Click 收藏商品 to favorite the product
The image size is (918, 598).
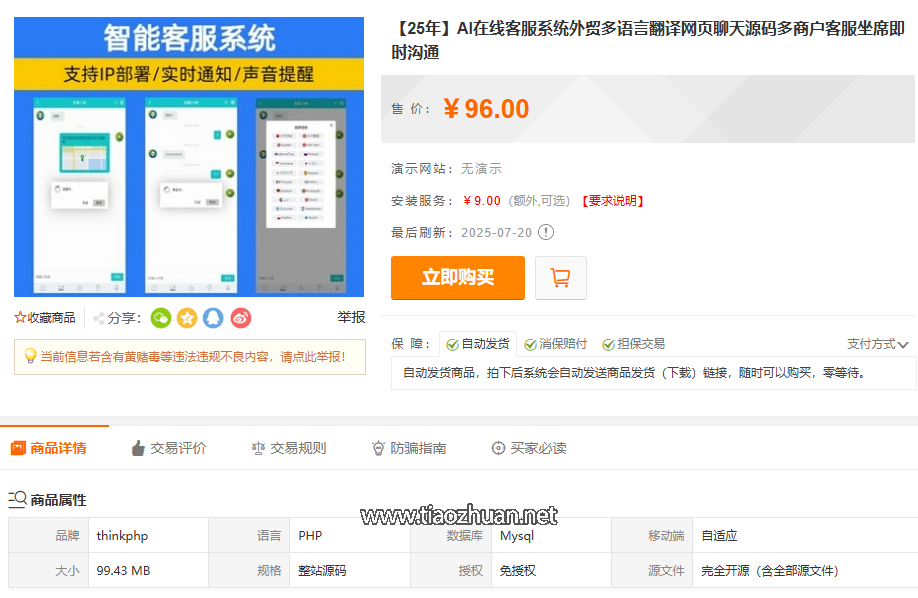[45, 317]
